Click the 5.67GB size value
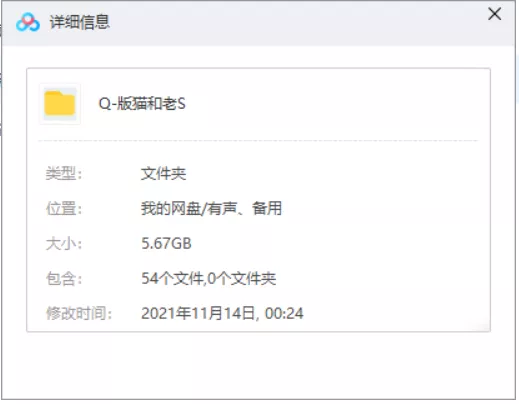The height and width of the screenshot is (404, 519). [x=166, y=243]
